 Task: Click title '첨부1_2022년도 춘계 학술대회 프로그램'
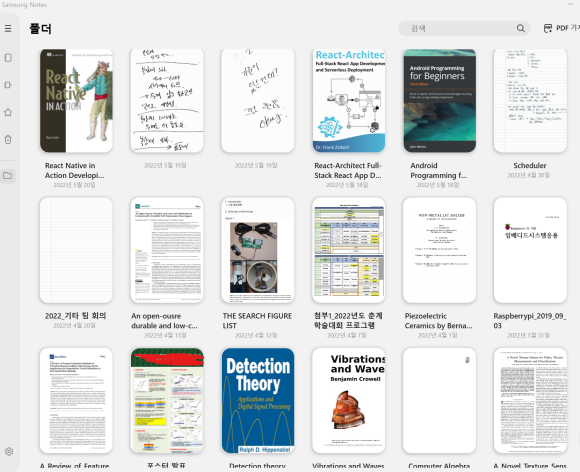[348, 320]
